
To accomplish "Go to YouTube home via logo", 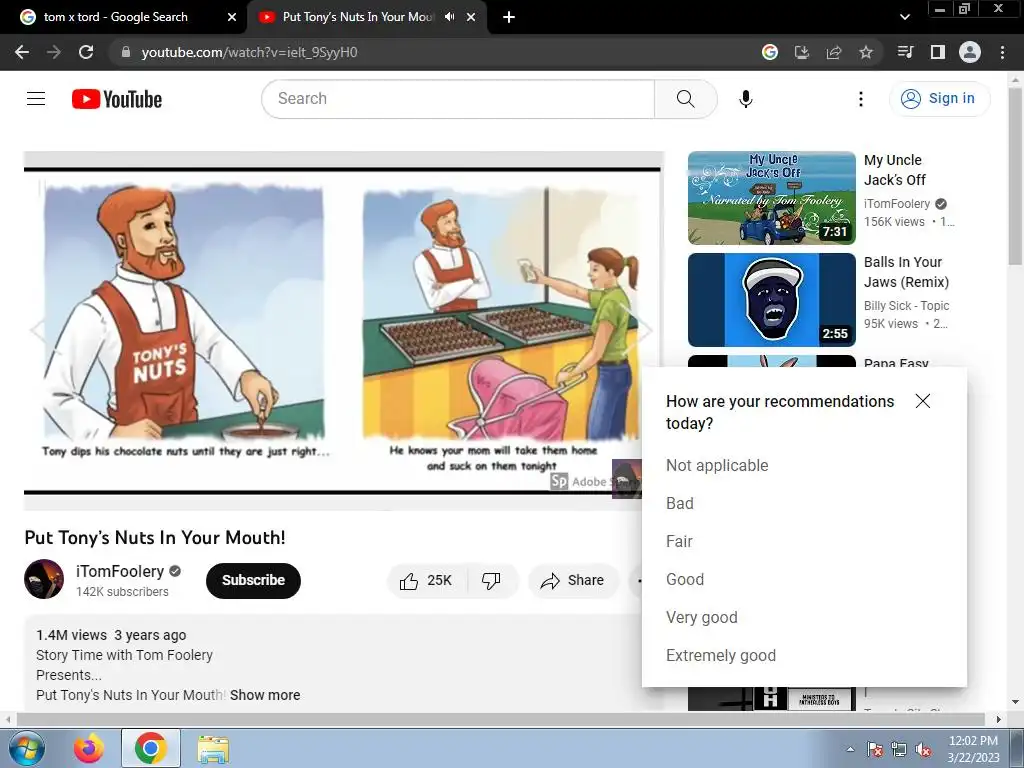I will click(x=117, y=99).
